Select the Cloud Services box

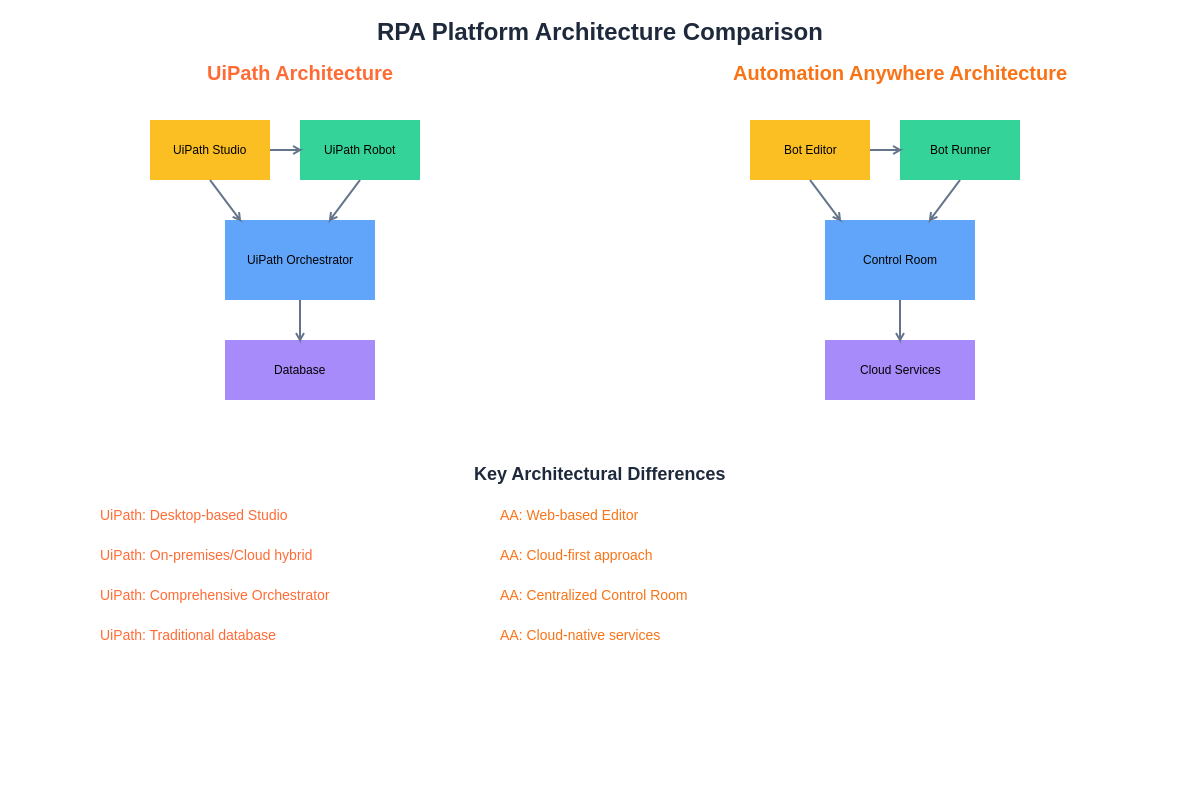(900, 370)
